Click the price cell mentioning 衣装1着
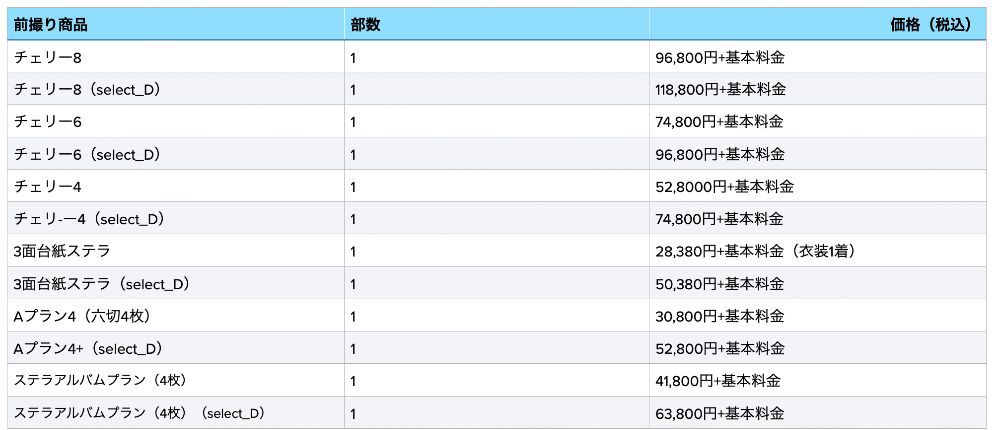The height and width of the screenshot is (430, 1000). pos(754,252)
